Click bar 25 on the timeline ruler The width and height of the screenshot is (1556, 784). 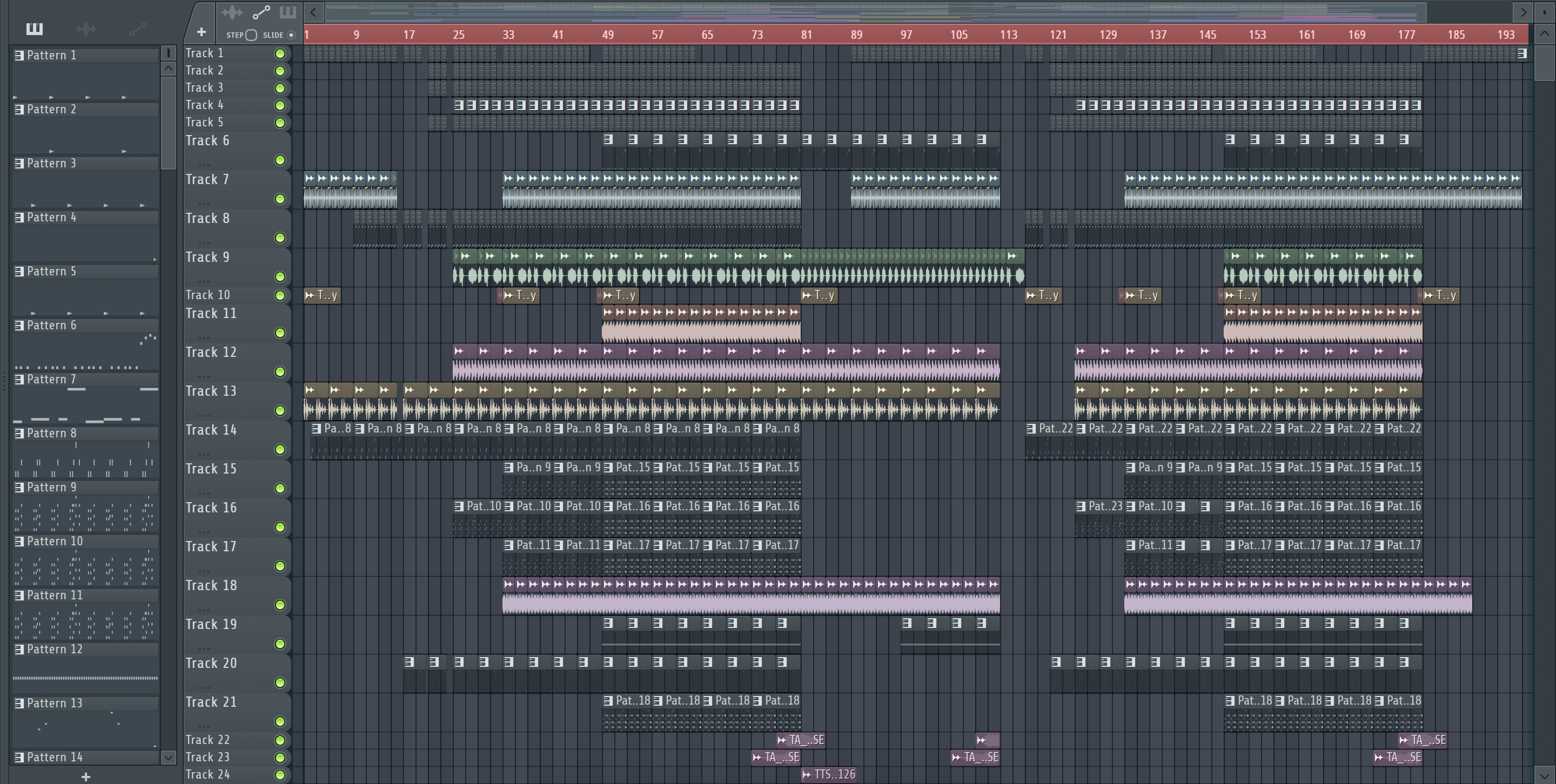pos(459,35)
